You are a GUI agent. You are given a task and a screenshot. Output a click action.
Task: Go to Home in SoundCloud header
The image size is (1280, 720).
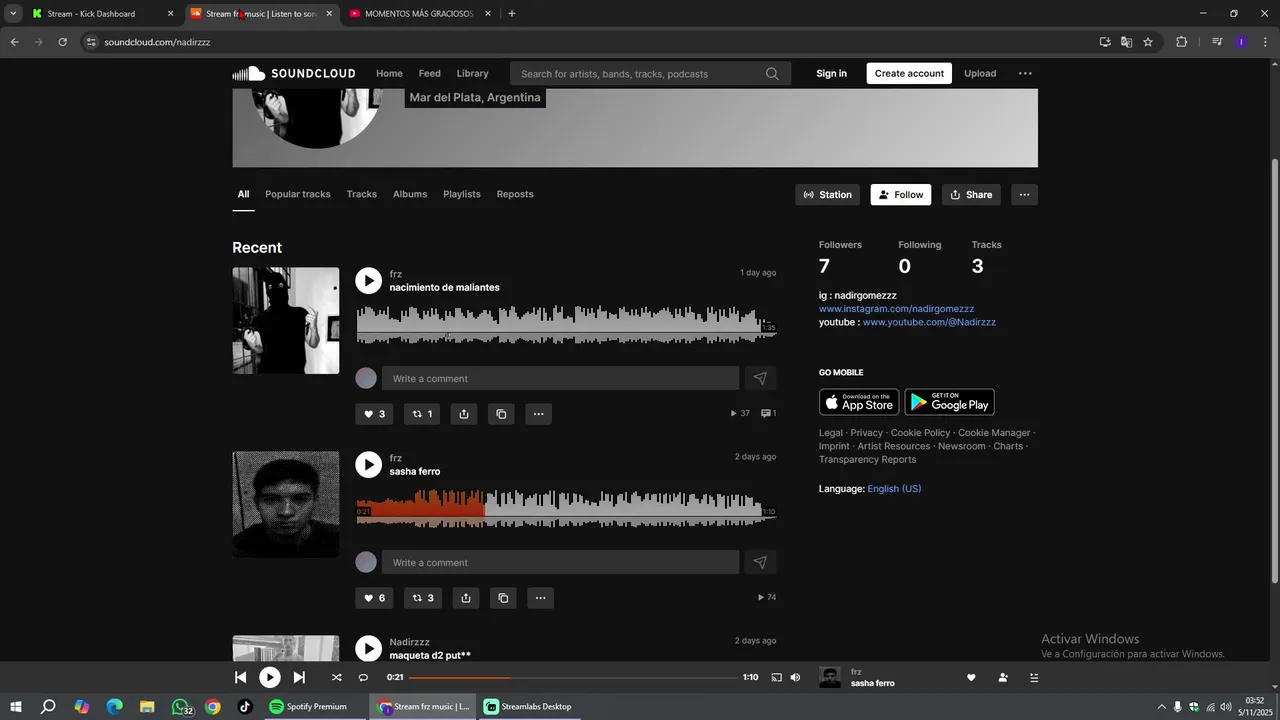coord(389,73)
